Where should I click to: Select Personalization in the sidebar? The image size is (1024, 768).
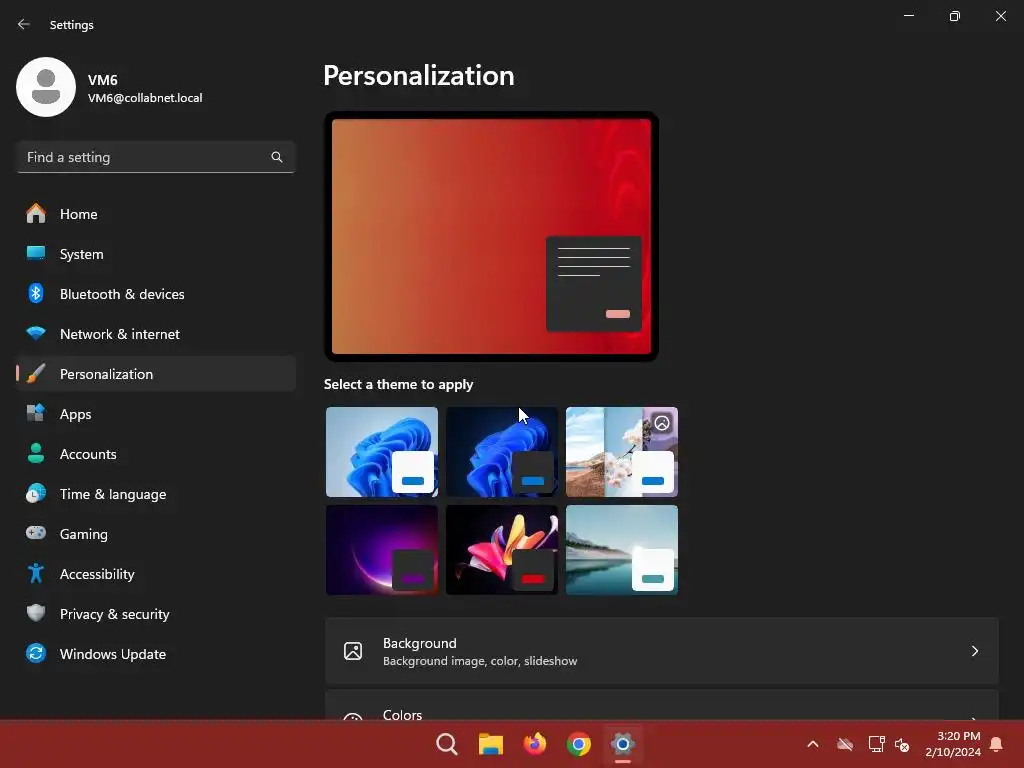coord(156,374)
